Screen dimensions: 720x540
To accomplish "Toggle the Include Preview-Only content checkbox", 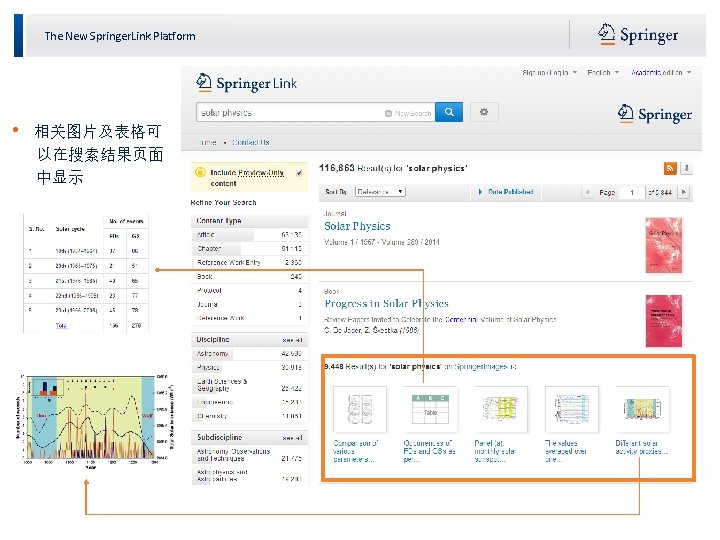I will (299, 173).
